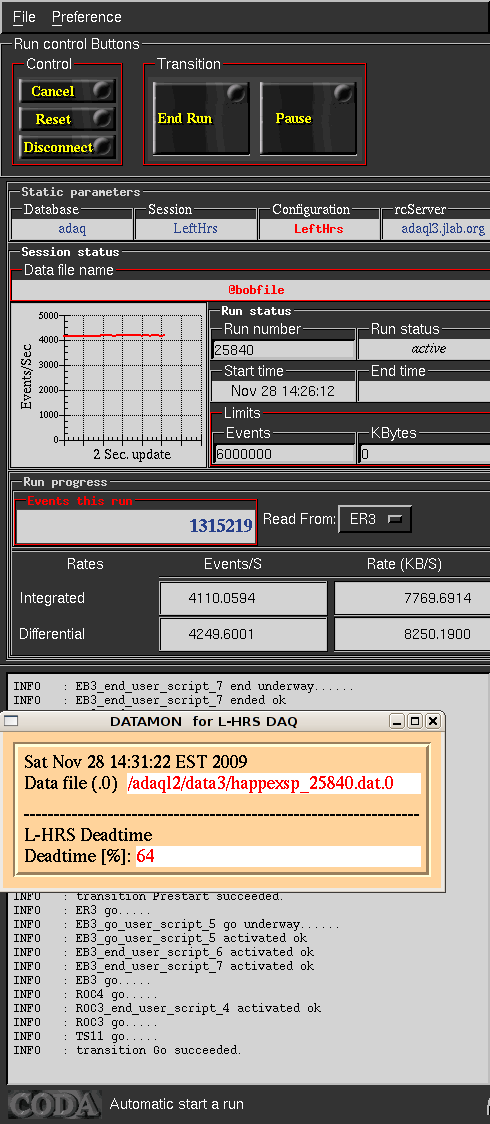Click the round indicator on Reset button
This screenshot has height=1124, width=490.
coord(103,118)
